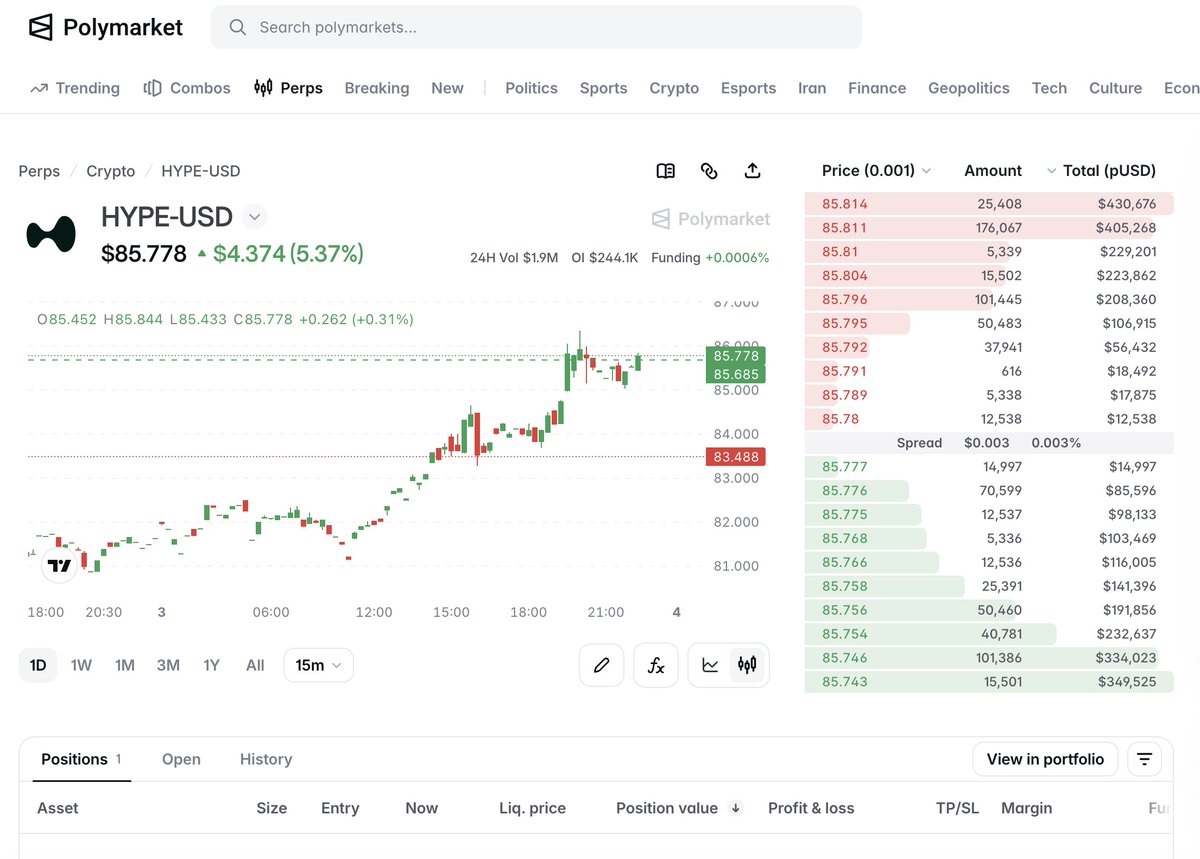Click bid price 85.746 row
The width and height of the screenshot is (1200, 859).
point(989,658)
